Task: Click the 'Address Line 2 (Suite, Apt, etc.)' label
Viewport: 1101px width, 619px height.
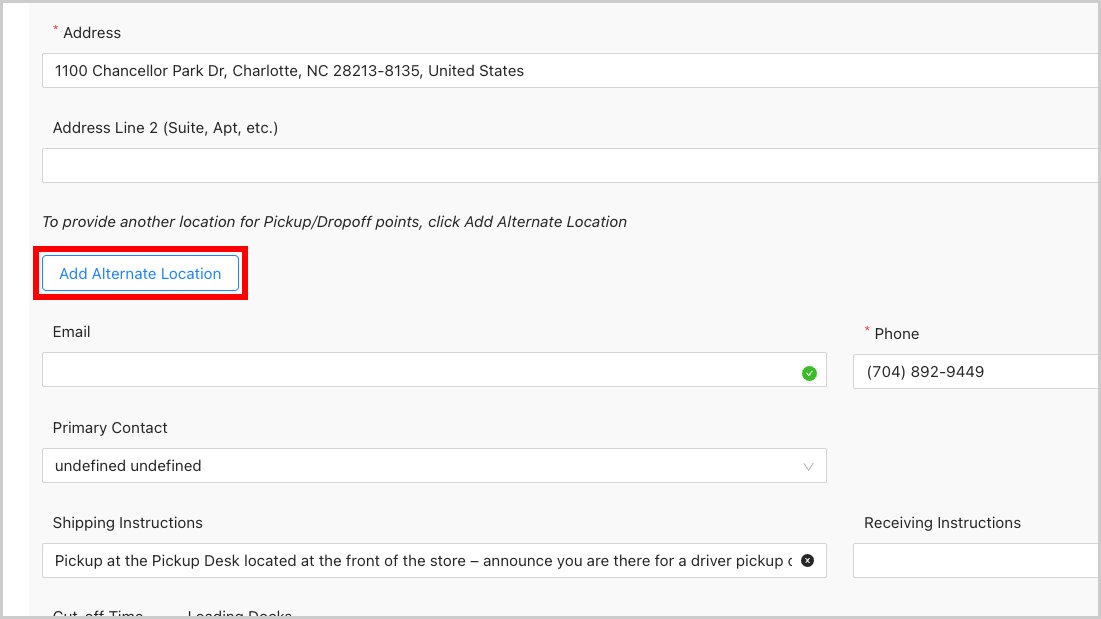Action: (x=165, y=128)
